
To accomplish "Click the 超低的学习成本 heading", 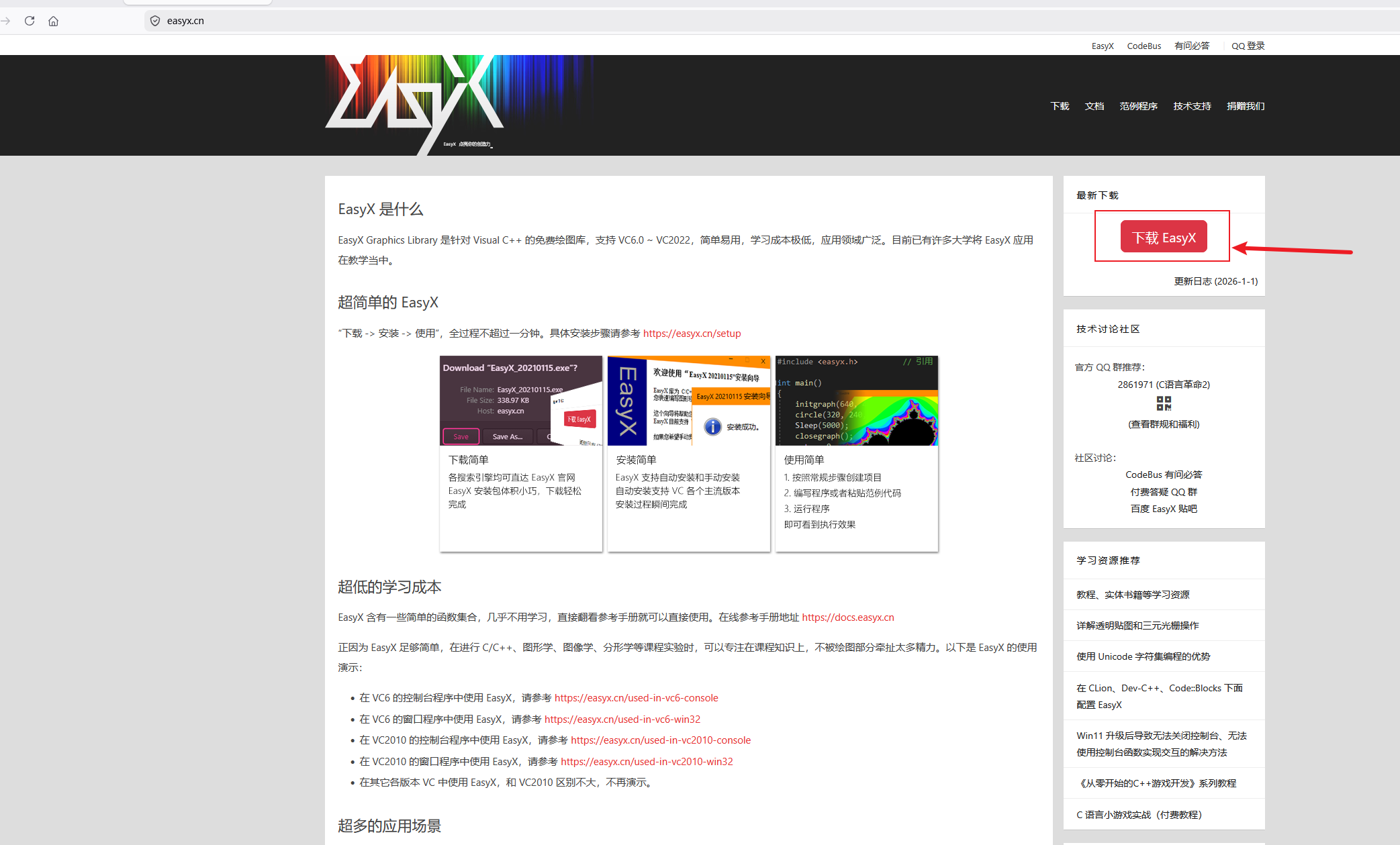I will pyautogui.click(x=389, y=587).
